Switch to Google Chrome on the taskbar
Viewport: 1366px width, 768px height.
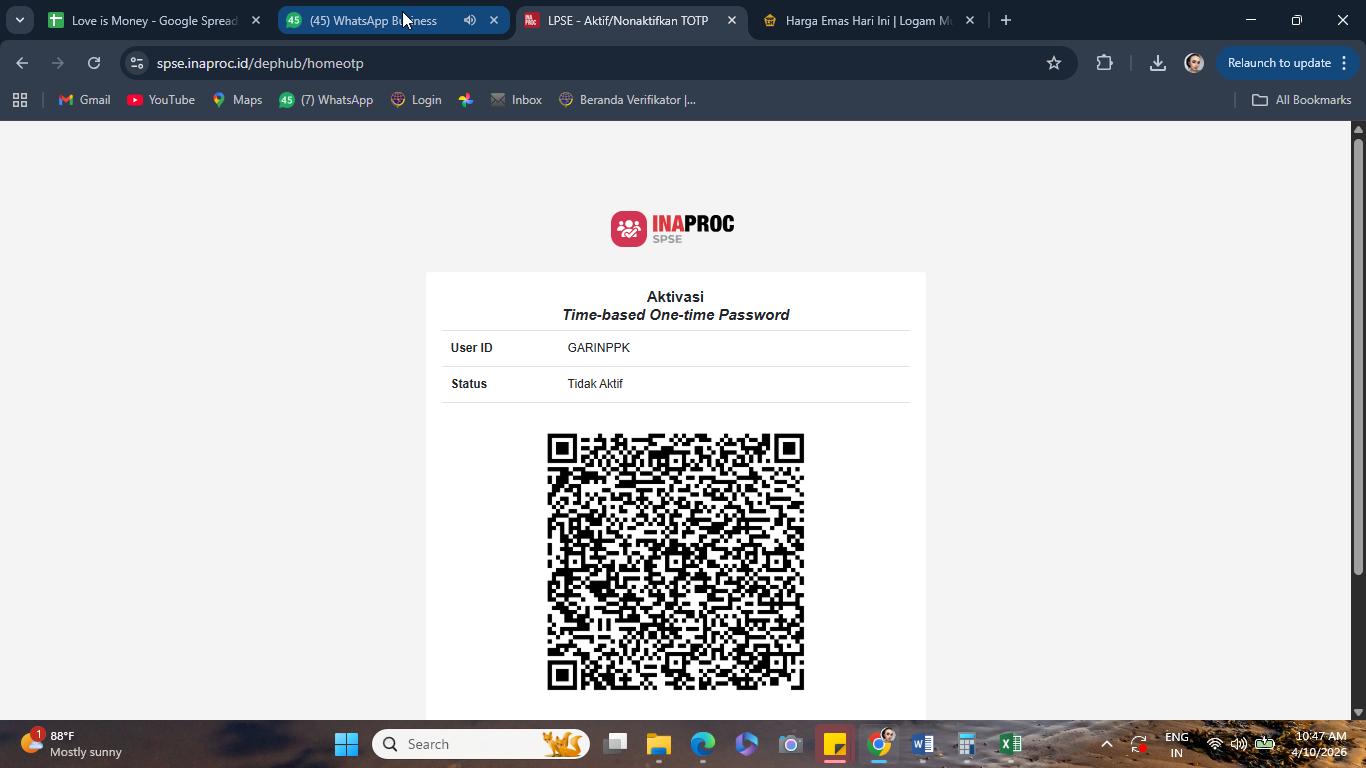click(x=879, y=744)
